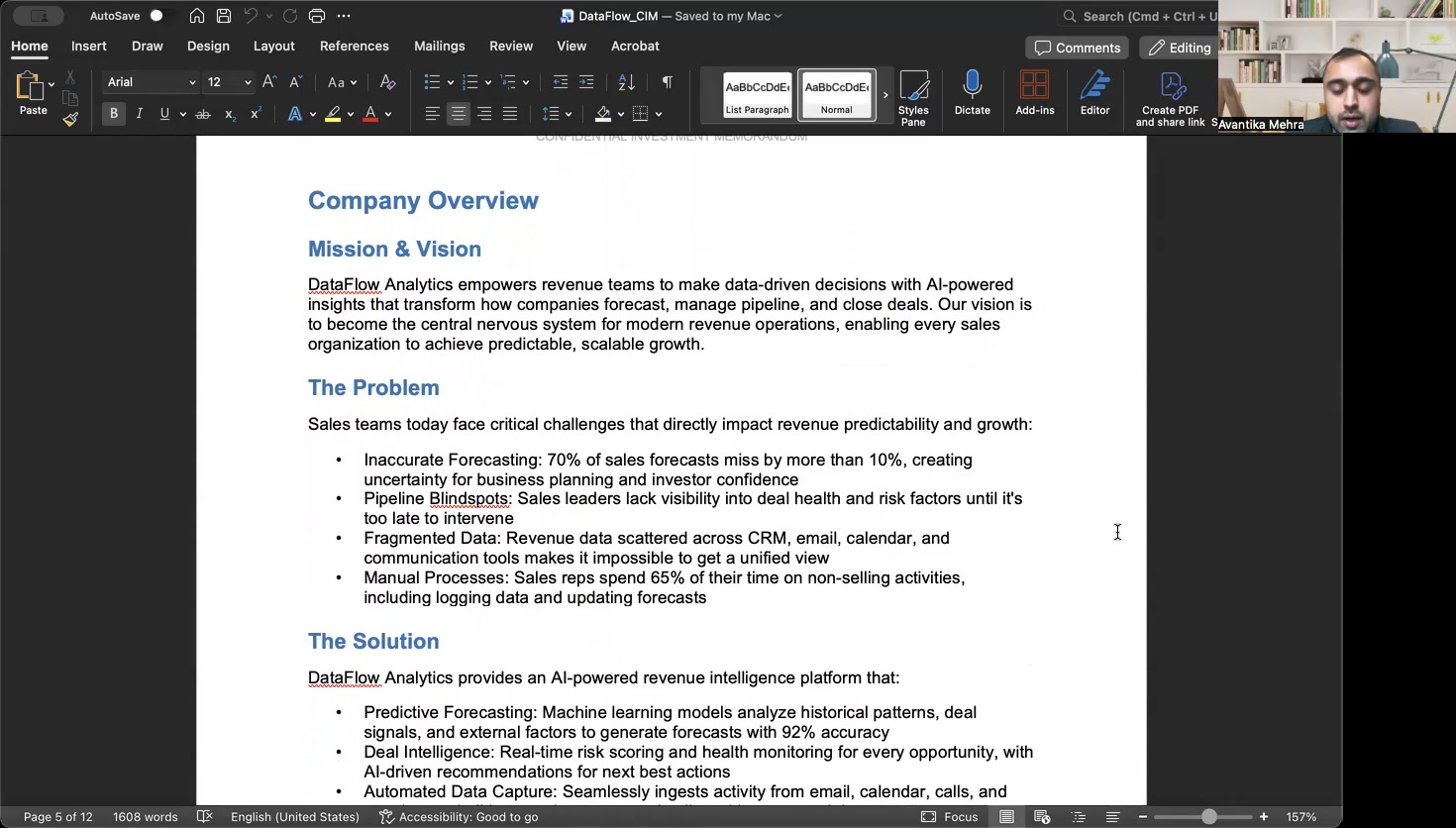Switch to the Design tab
This screenshot has height=828, width=1456.
click(208, 47)
